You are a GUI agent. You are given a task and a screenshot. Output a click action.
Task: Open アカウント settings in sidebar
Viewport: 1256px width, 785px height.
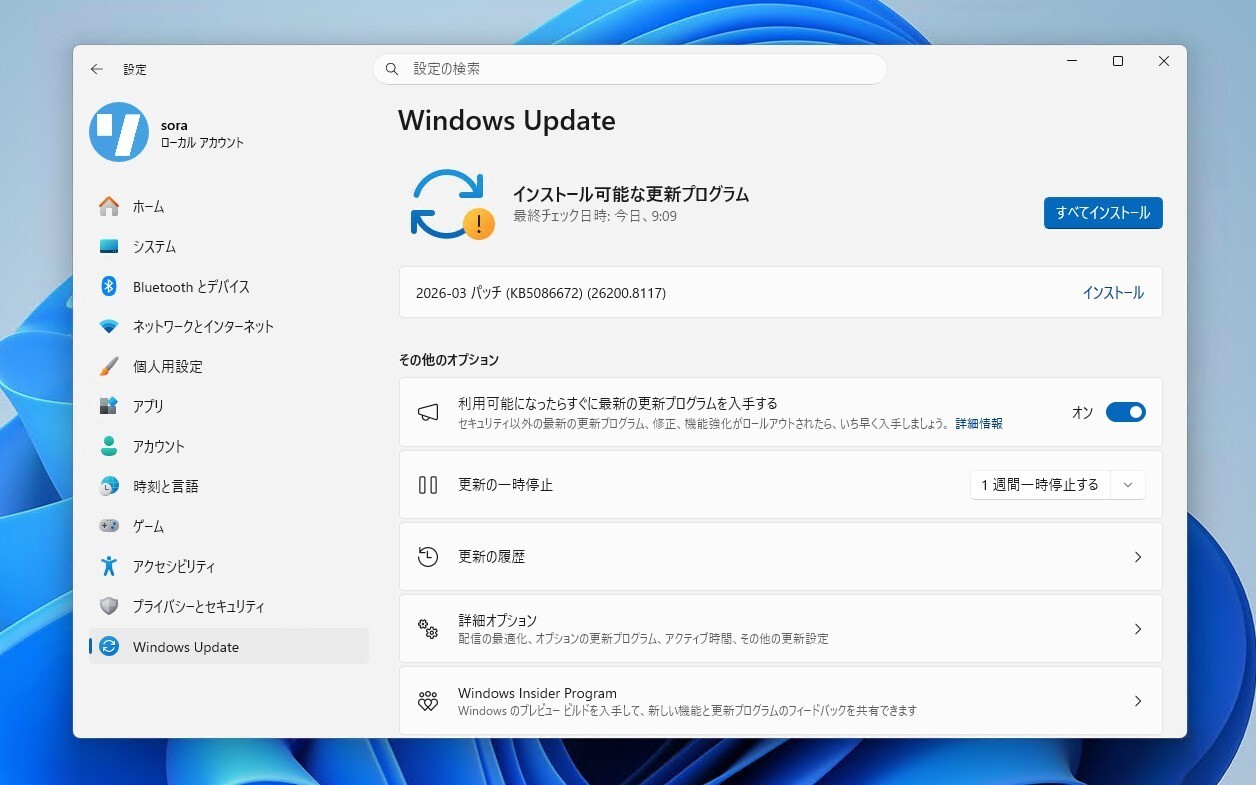tap(229, 446)
